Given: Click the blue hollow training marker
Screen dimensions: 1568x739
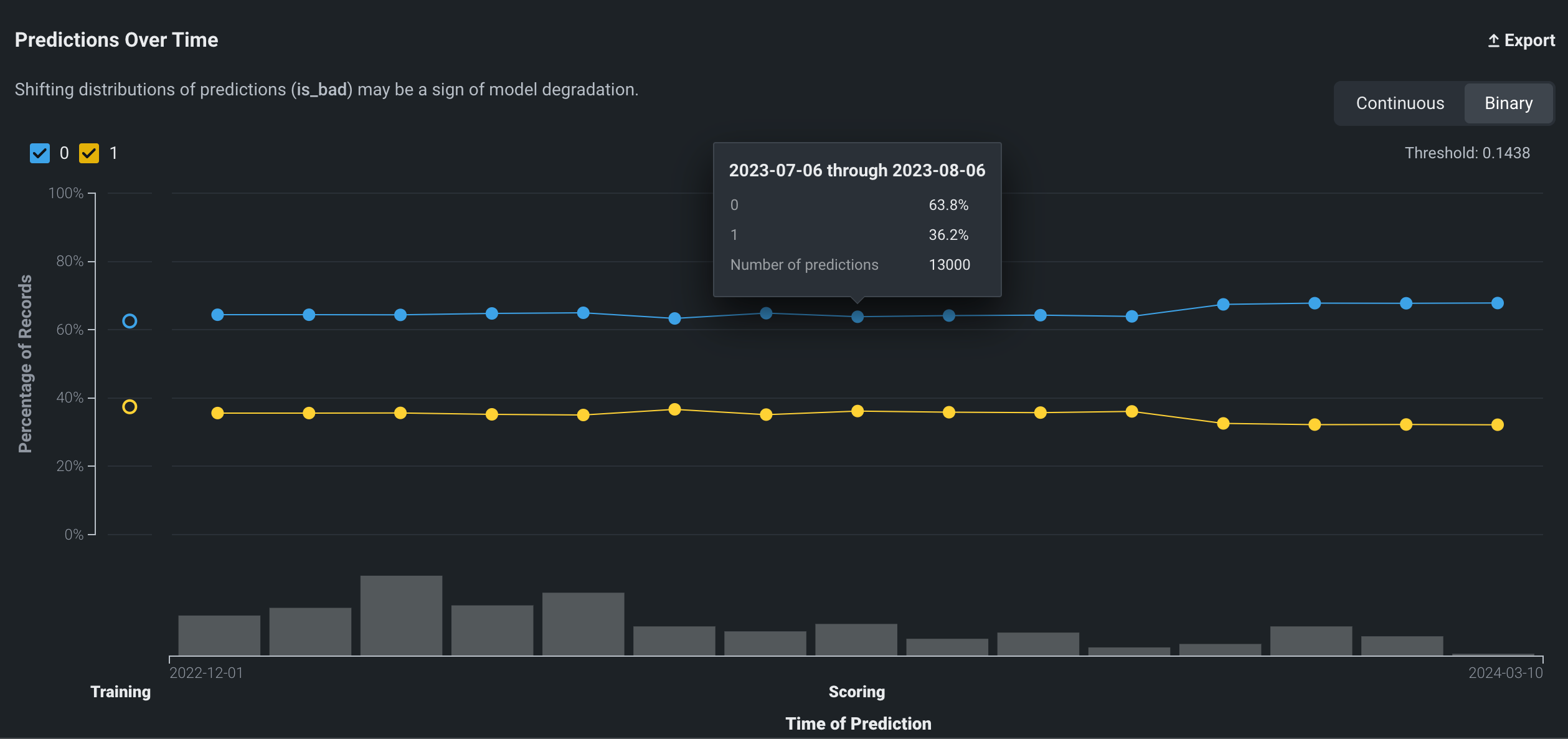Looking at the screenshot, I should tap(130, 321).
